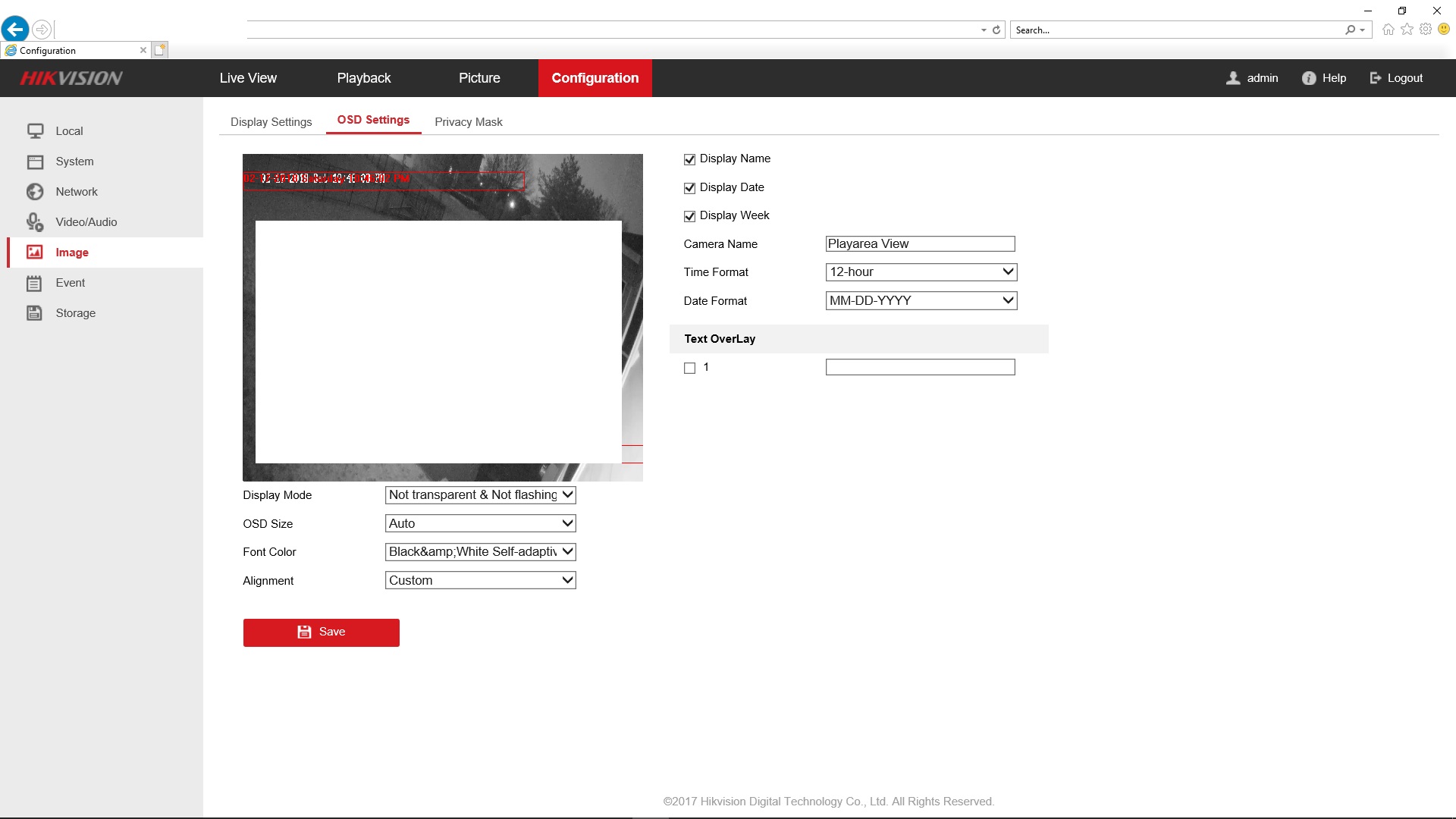1456x819 pixels.
Task: Toggle the Display Date checkbox
Action: 689,188
